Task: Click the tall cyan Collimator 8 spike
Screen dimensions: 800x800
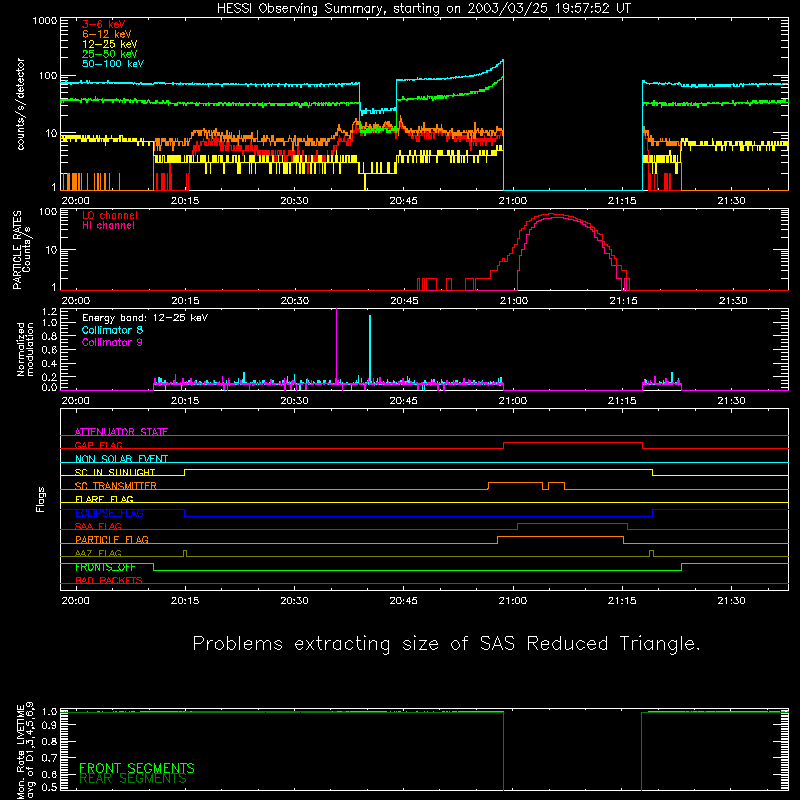Action: pos(370,348)
